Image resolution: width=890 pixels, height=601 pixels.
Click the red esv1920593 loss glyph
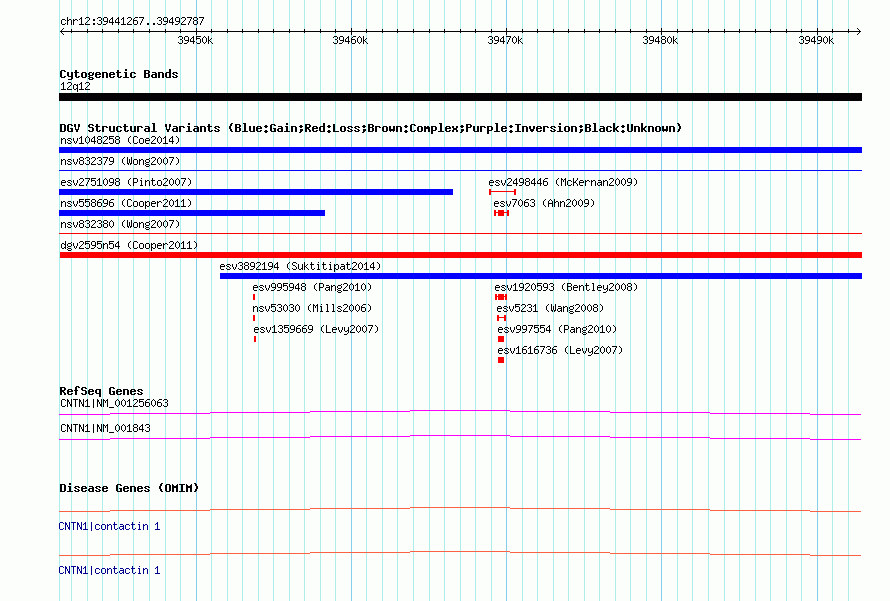coord(501,297)
